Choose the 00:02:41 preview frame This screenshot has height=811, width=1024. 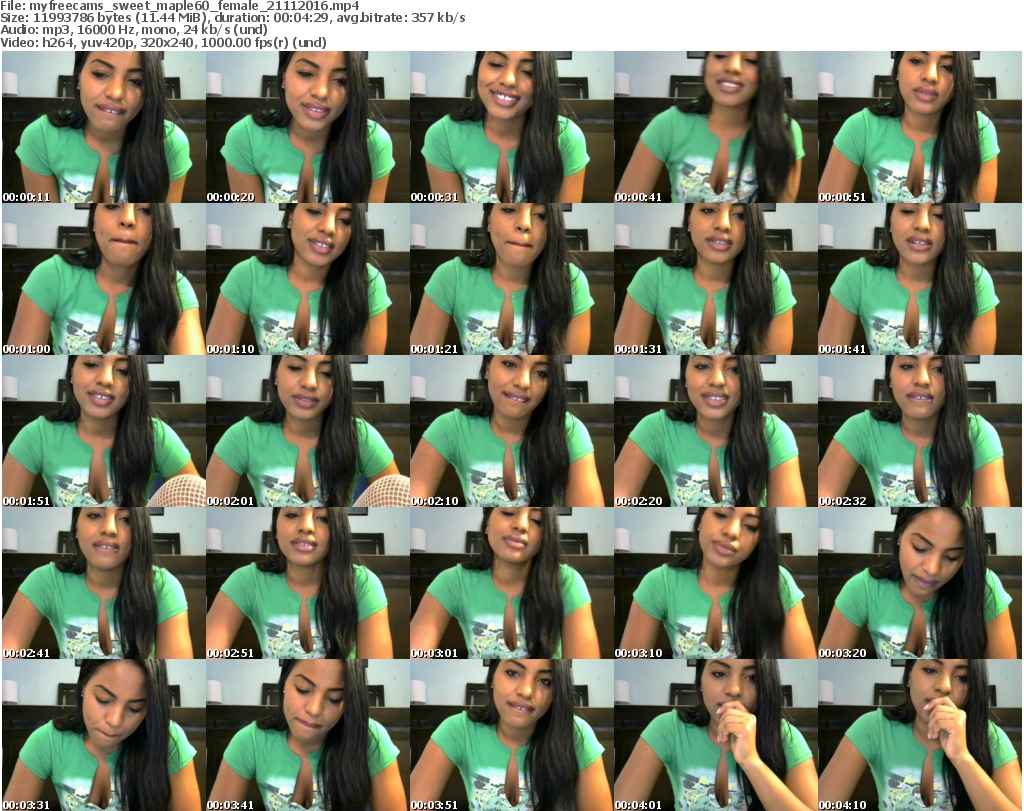click(x=104, y=584)
